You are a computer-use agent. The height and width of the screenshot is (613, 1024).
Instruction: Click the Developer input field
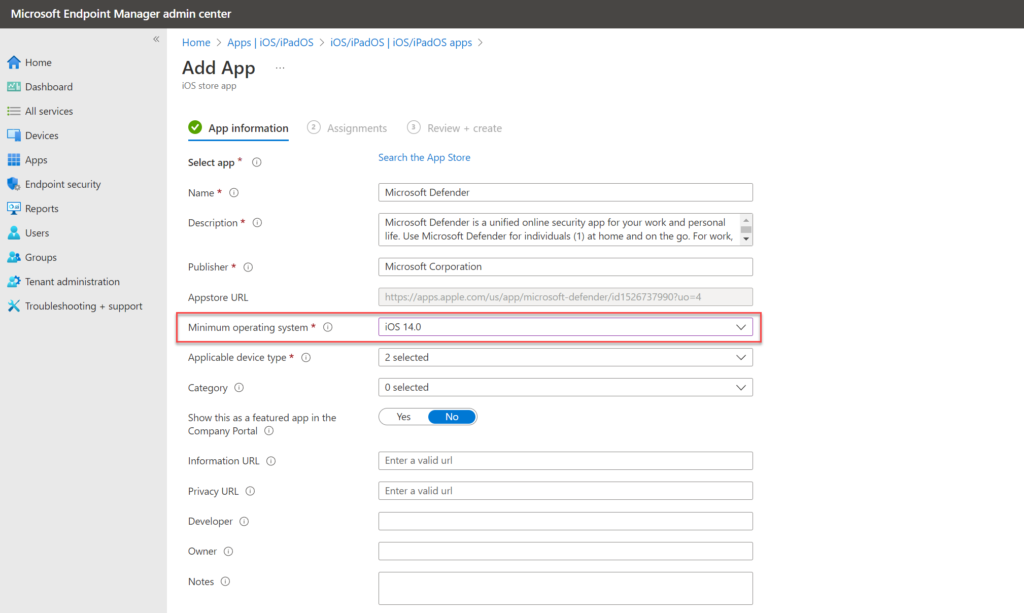(x=565, y=521)
